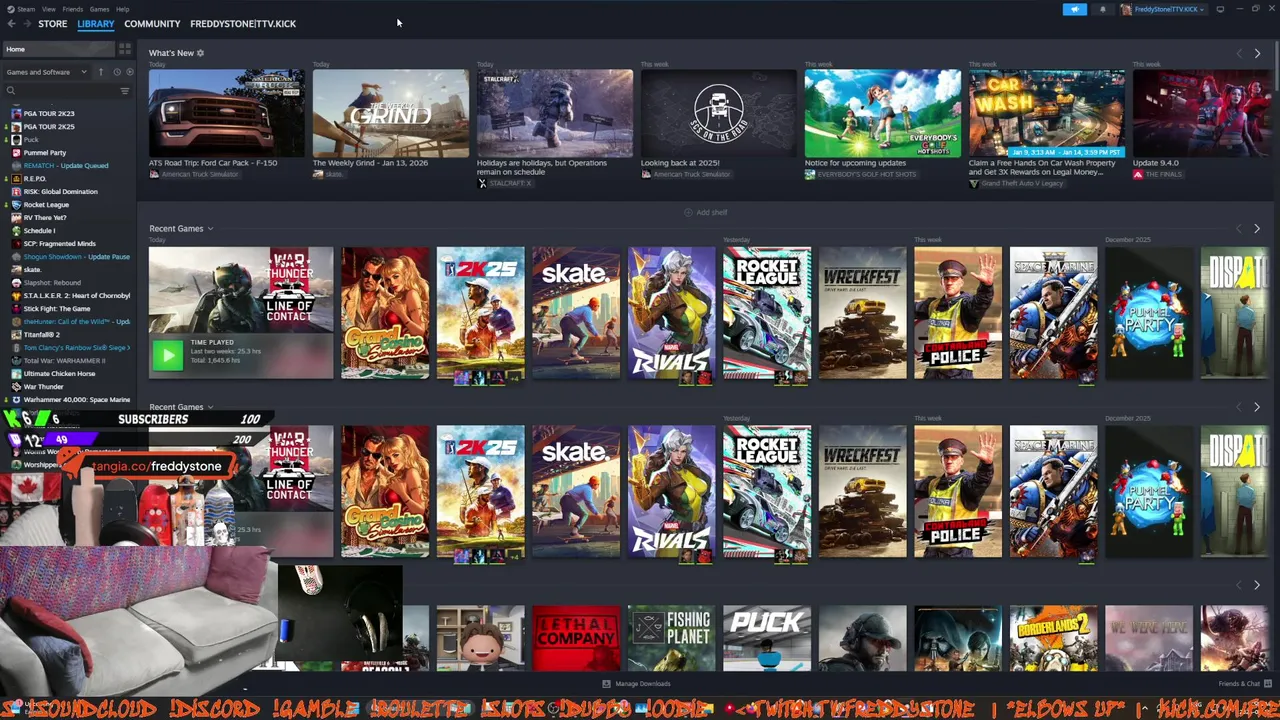
Task: Open skate. link under The Weekly Grind
Action: (334, 174)
